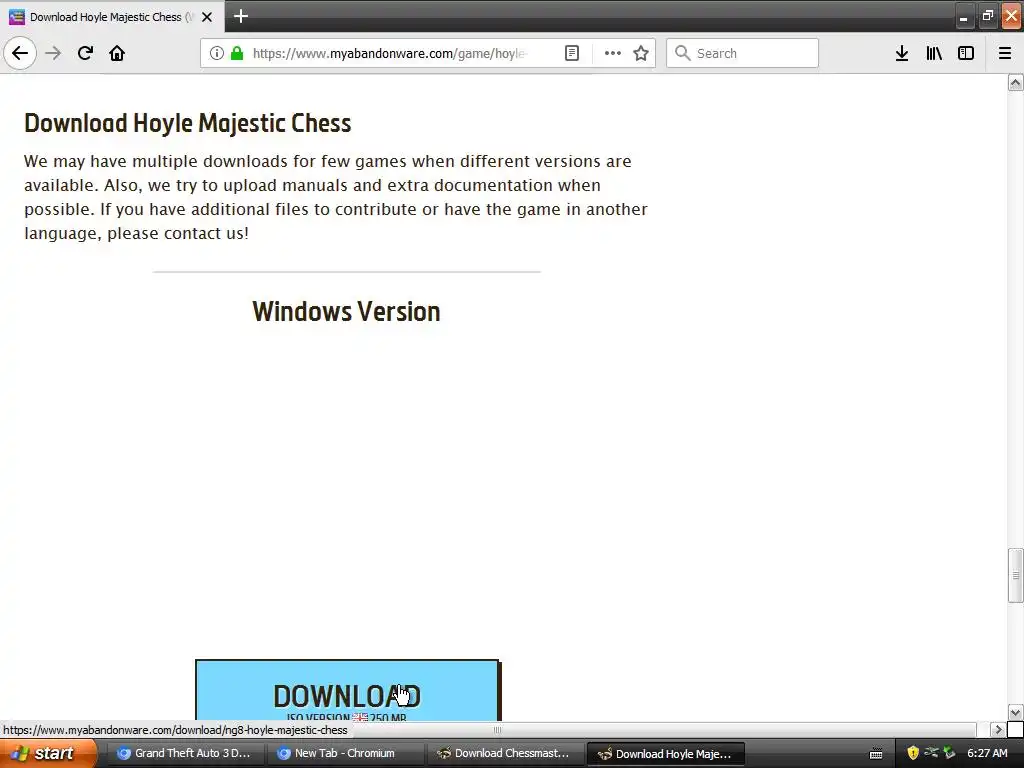This screenshot has height=768, width=1024.
Task: Click vertical scrollbar up arrow
Action: pyautogui.click(x=1016, y=82)
